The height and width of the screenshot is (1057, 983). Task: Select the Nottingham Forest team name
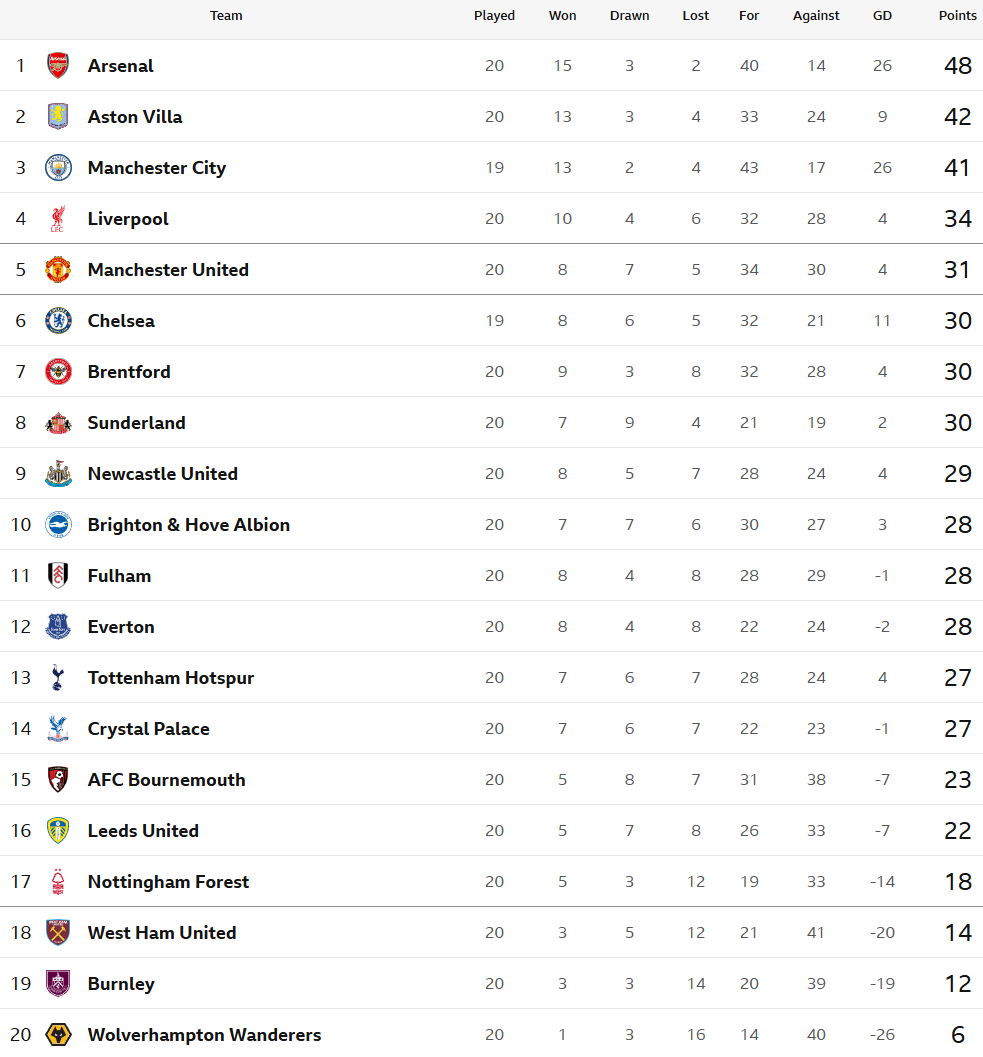[x=168, y=882]
